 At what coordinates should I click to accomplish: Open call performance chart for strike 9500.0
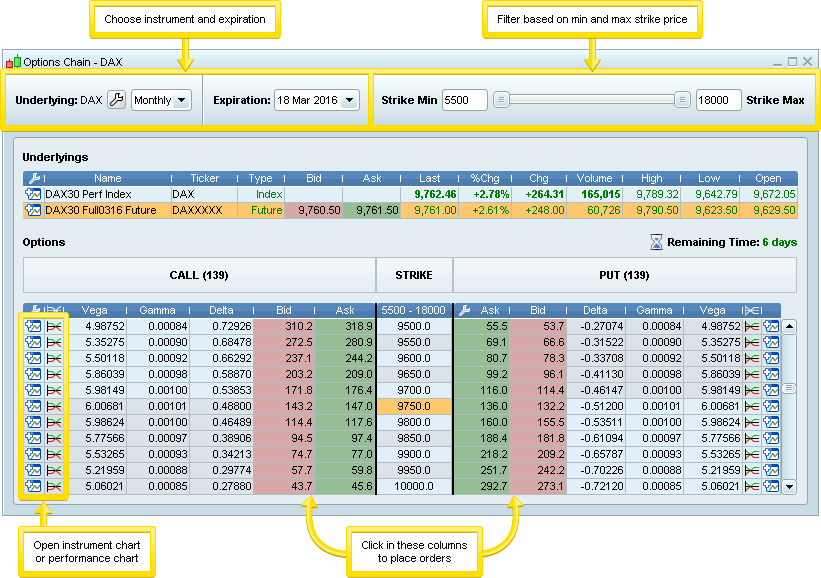click(x=54, y=327)
